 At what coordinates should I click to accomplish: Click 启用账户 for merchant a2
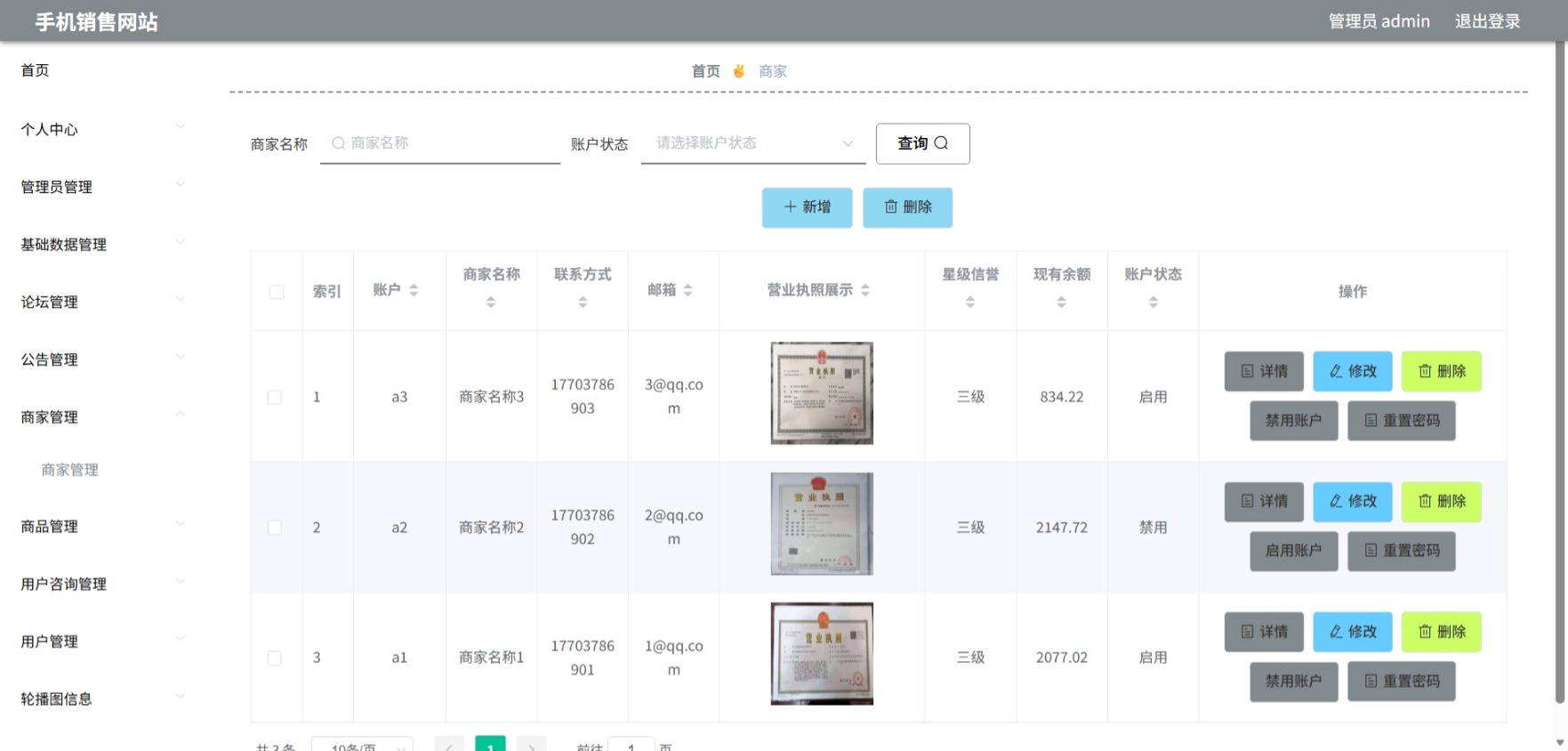click(x=1294, y=551)
